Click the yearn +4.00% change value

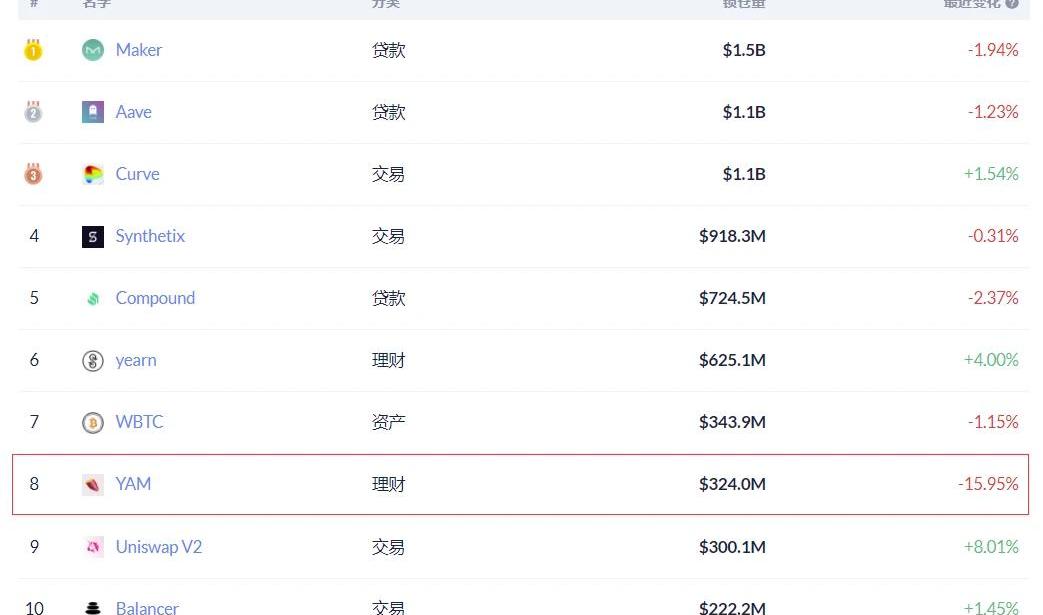click(991, 360)
